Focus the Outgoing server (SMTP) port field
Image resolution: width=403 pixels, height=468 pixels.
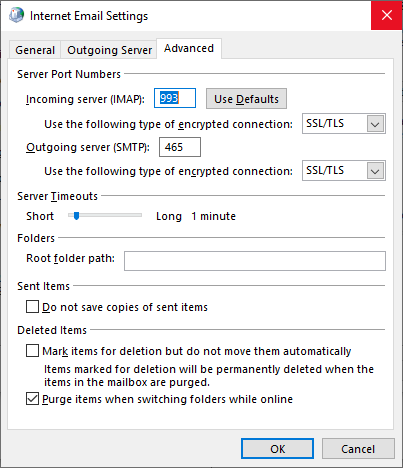[x=180, y=147]
